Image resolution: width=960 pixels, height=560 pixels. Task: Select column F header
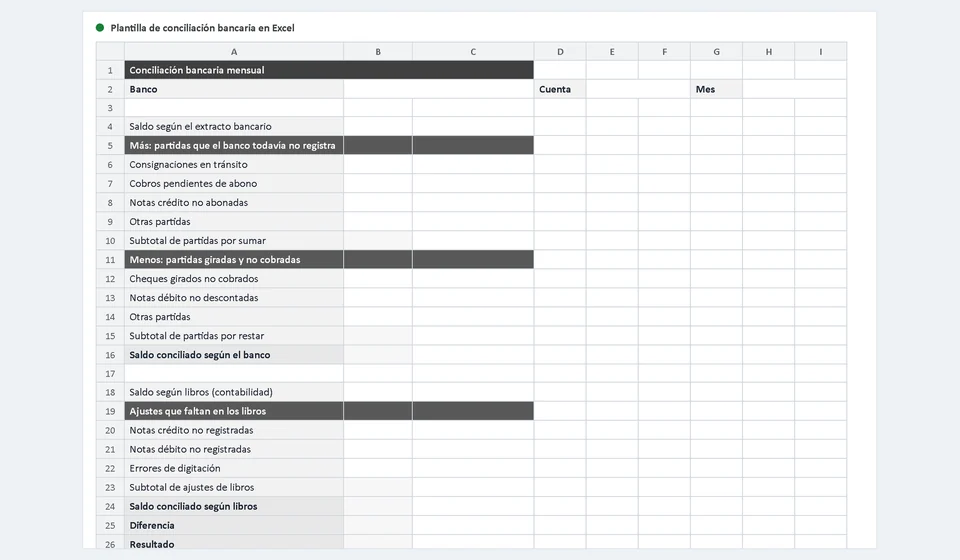[x=664, y=51]
